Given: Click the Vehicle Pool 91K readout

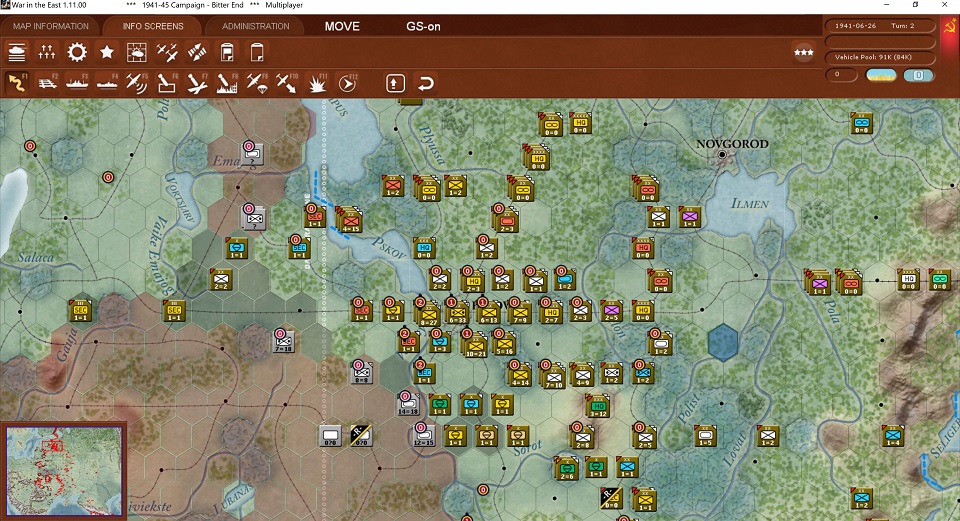Looking at the screenshot, I should pos(880,57).
